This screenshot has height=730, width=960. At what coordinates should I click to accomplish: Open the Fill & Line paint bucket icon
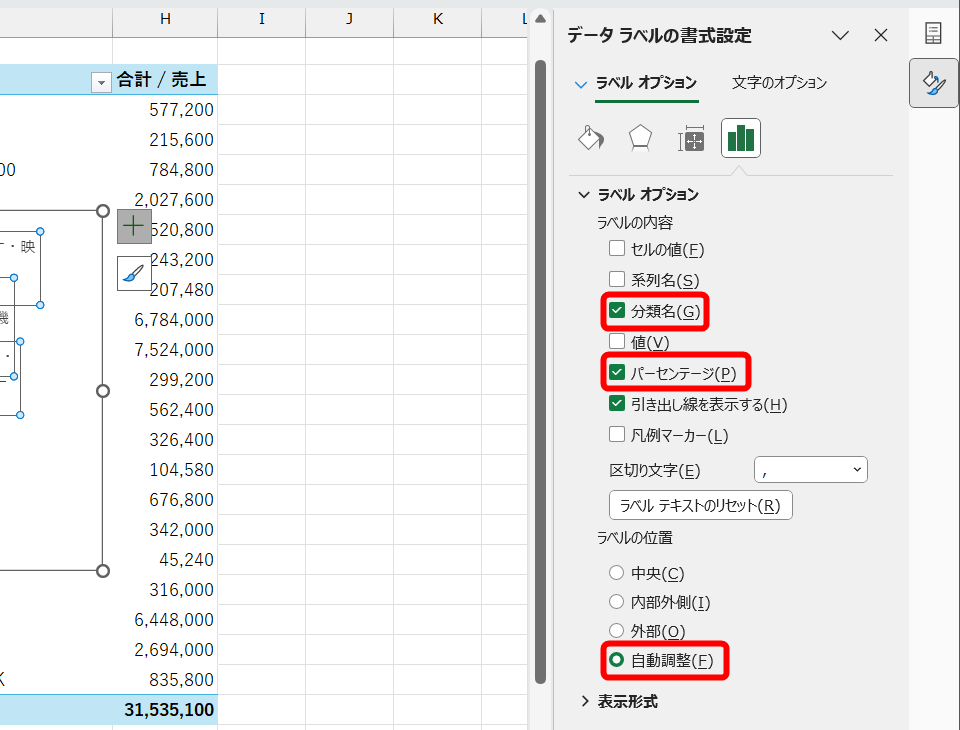591,138
